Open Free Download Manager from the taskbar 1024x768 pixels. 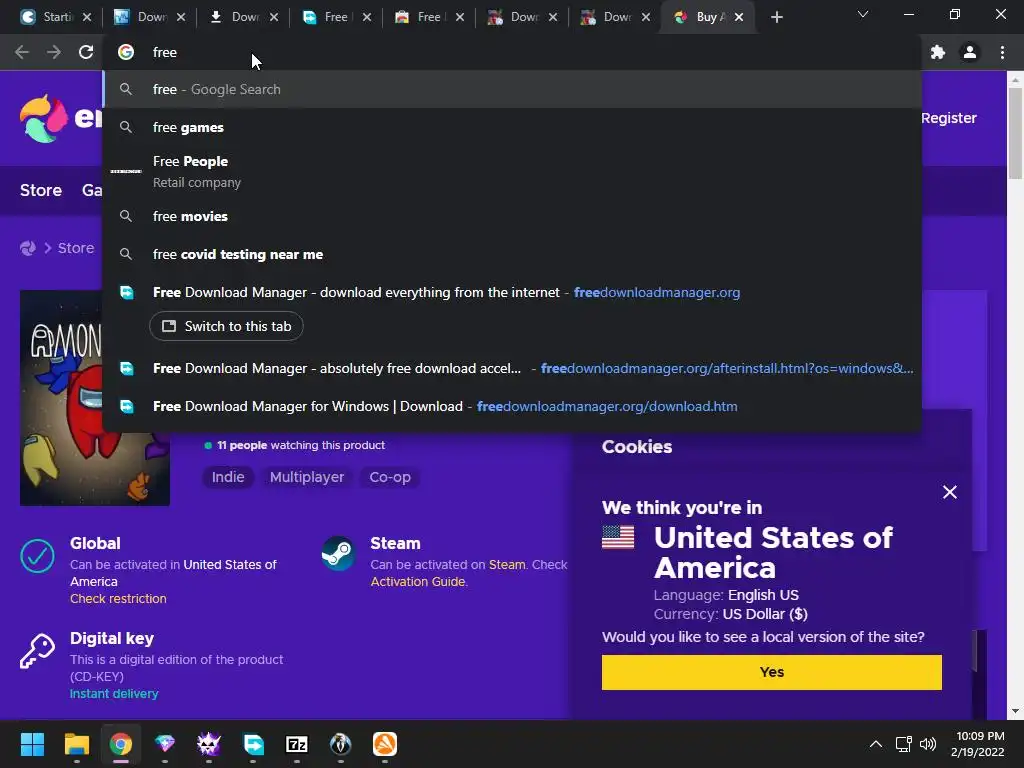coord(253,744)
